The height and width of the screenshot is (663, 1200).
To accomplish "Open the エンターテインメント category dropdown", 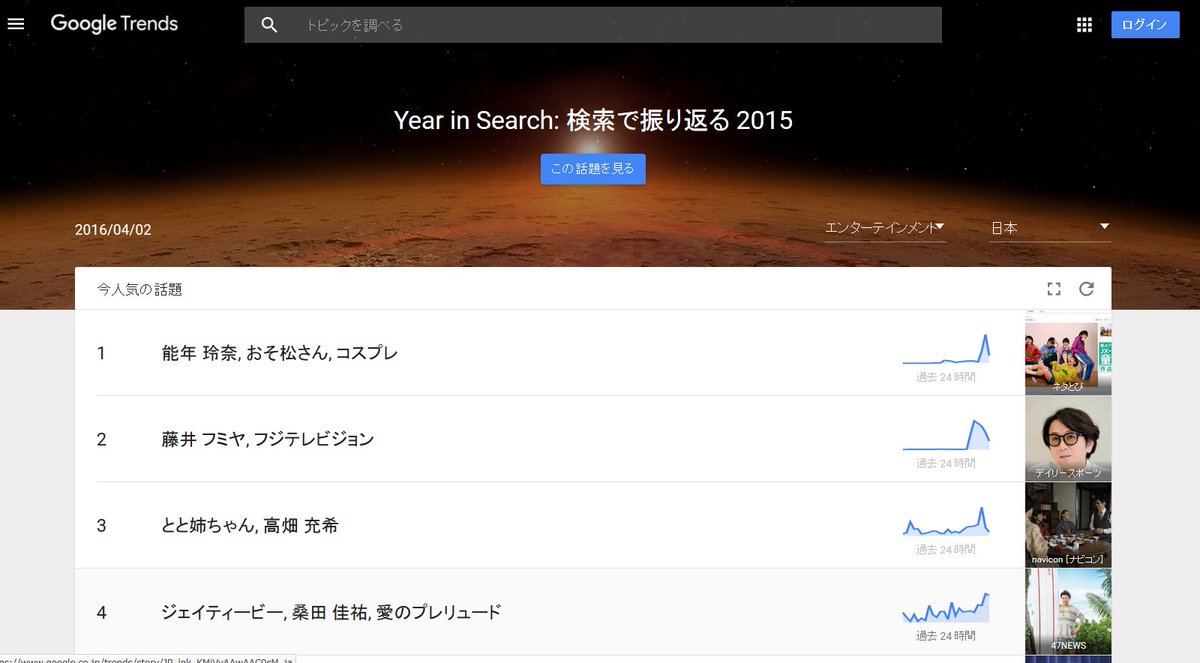I will point(885,228).
